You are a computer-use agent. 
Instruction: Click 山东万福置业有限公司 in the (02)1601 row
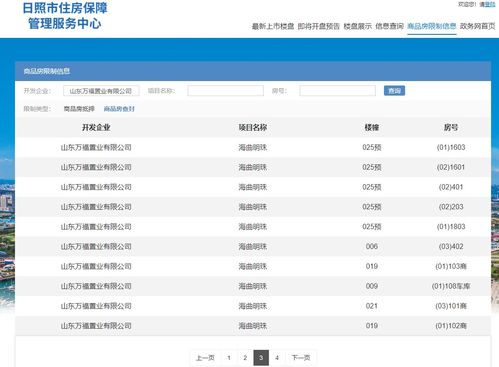(x=96, y=167)
